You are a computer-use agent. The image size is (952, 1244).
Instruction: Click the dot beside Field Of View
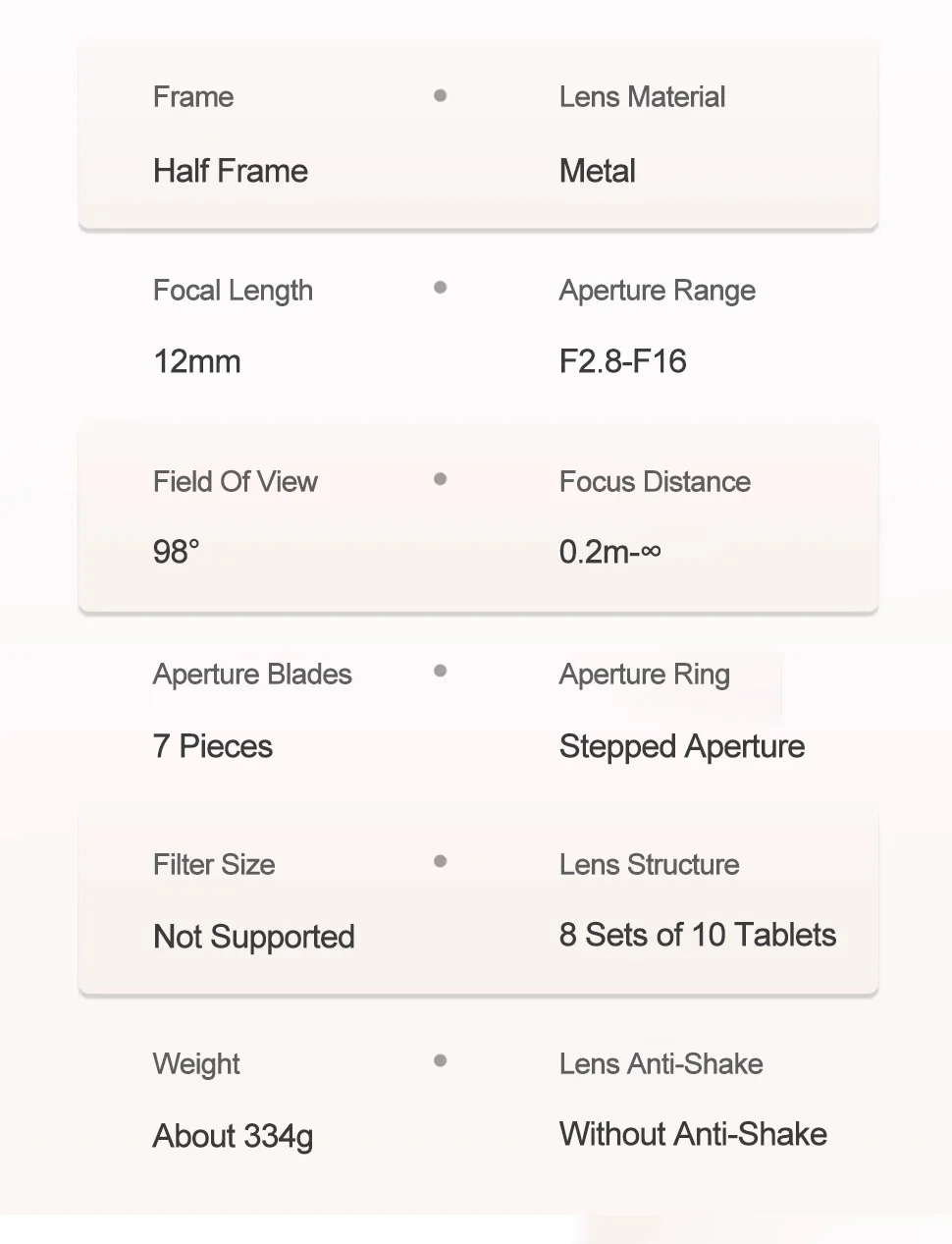tap(440, 479)
